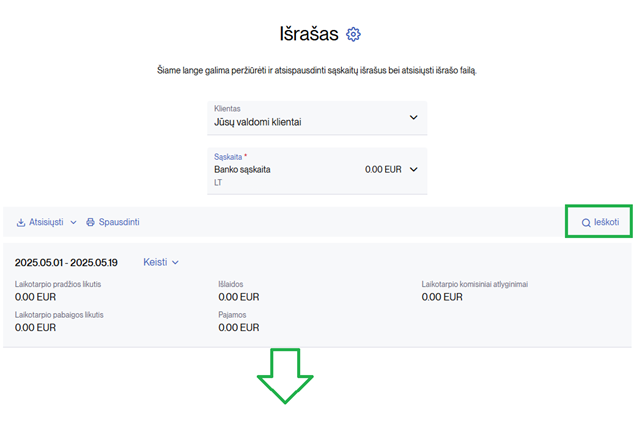The image size is (642, 424).
Task: Click the printer icon beside Spausdinti
Action: 90,222
